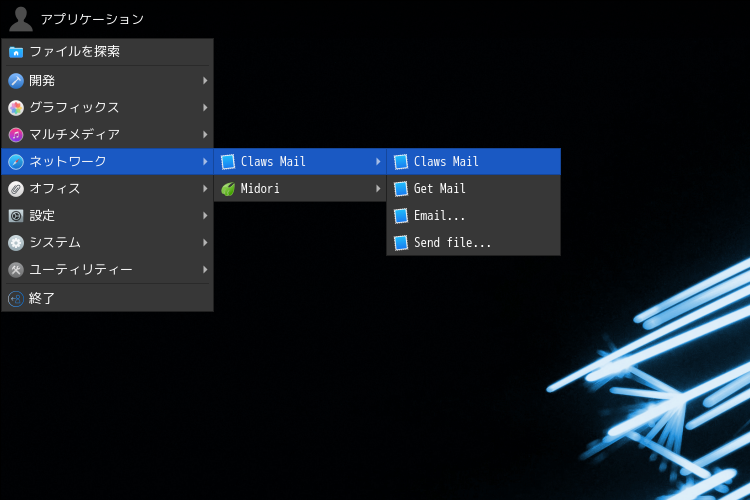Screen dimensions: 750x500
Task: Select the Midori browser entry
Action: 300,189
